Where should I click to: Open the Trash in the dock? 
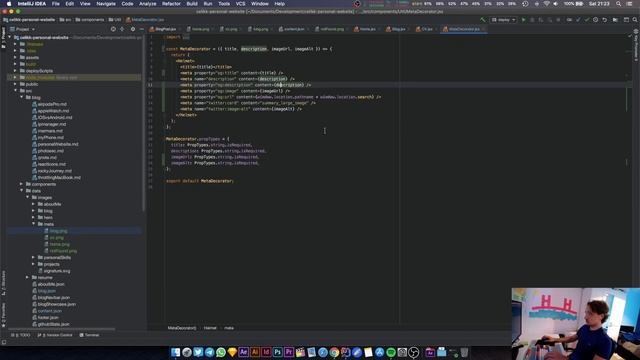464,352
